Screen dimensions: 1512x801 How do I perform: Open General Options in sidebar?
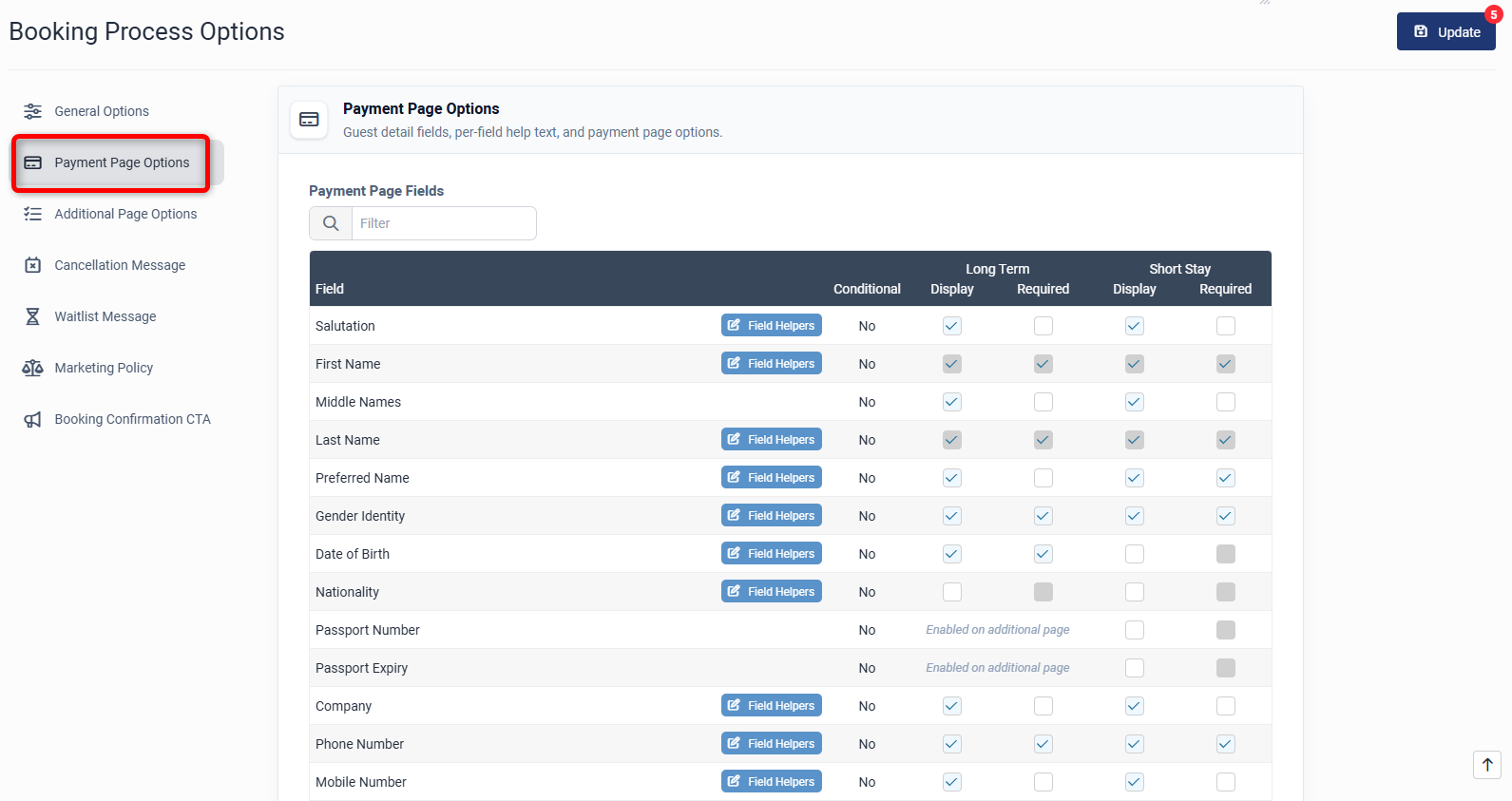click(102, 111)
